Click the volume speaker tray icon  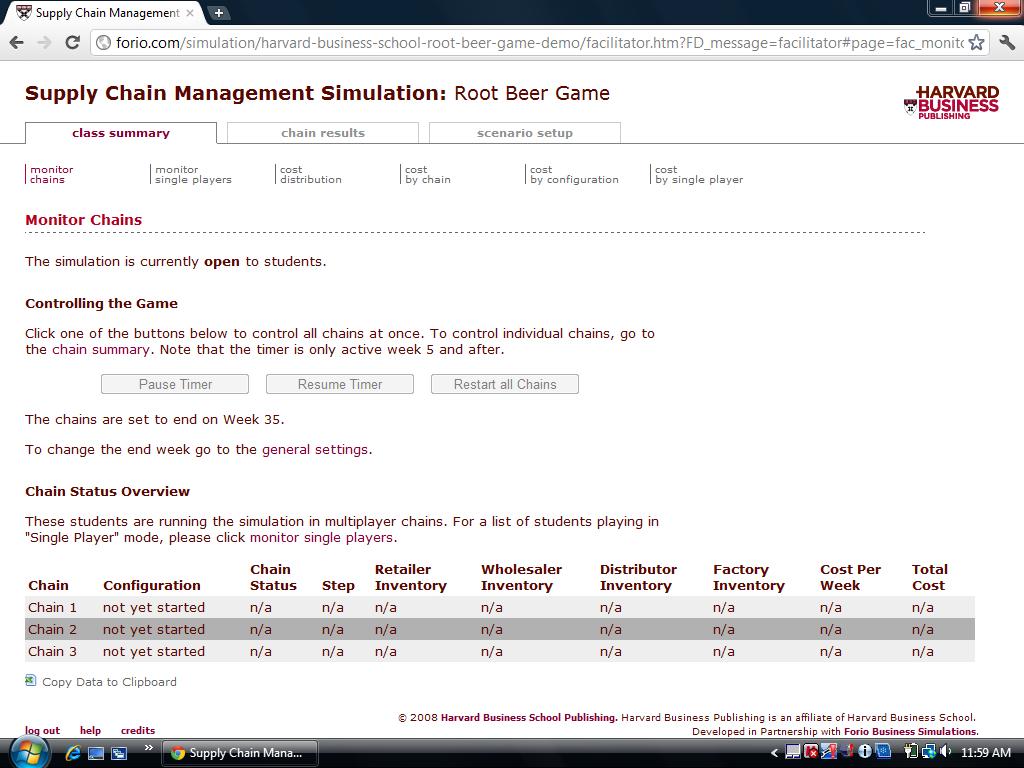[945, 752]
